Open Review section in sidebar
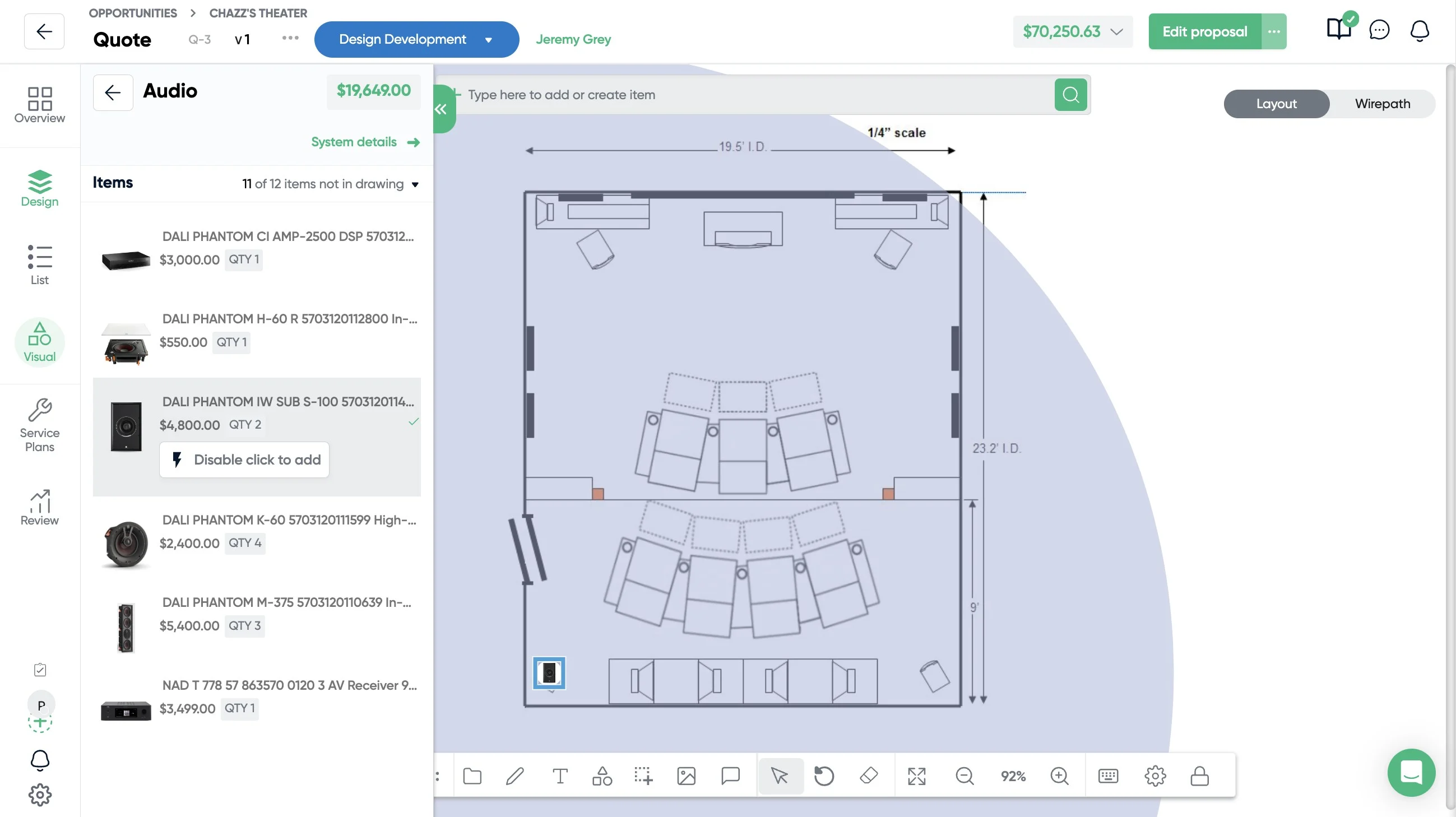1456x817 pixels. pyautogui.click(x=40, y=507)
